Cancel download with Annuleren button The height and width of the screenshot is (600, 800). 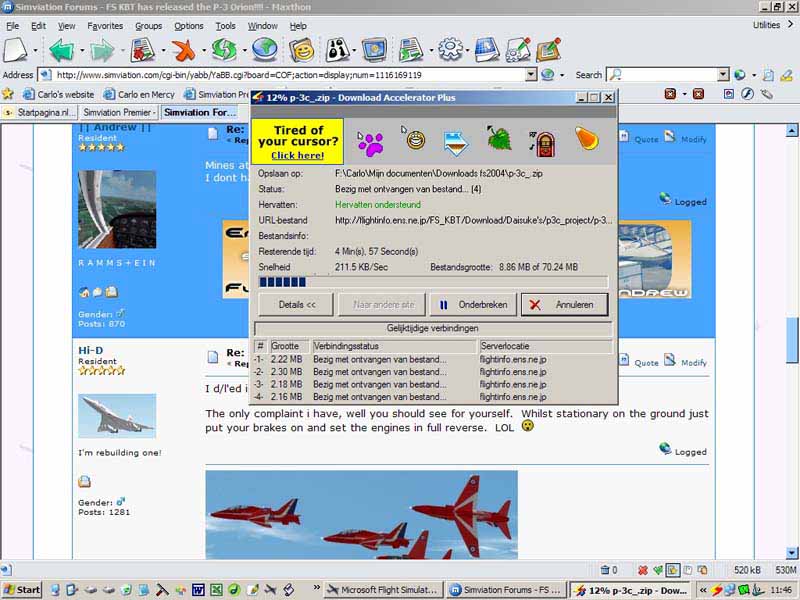pyautogui.click(x=564, y=305)
